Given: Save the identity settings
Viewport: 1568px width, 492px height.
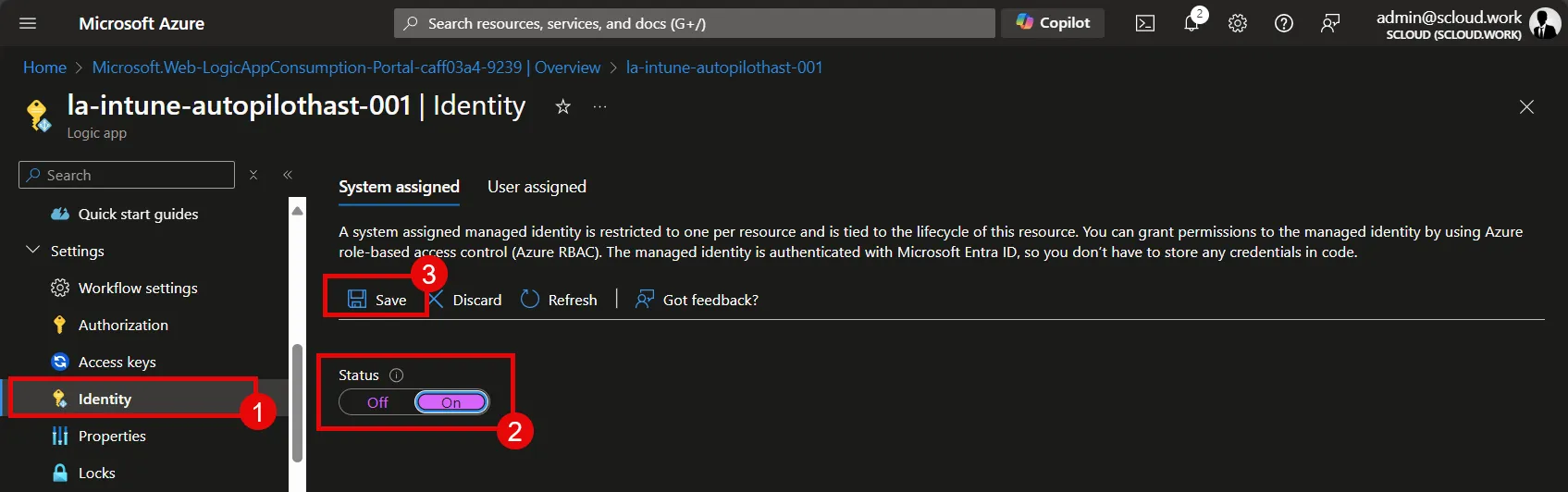Looking at the screenshot, I should coord(377,300).
